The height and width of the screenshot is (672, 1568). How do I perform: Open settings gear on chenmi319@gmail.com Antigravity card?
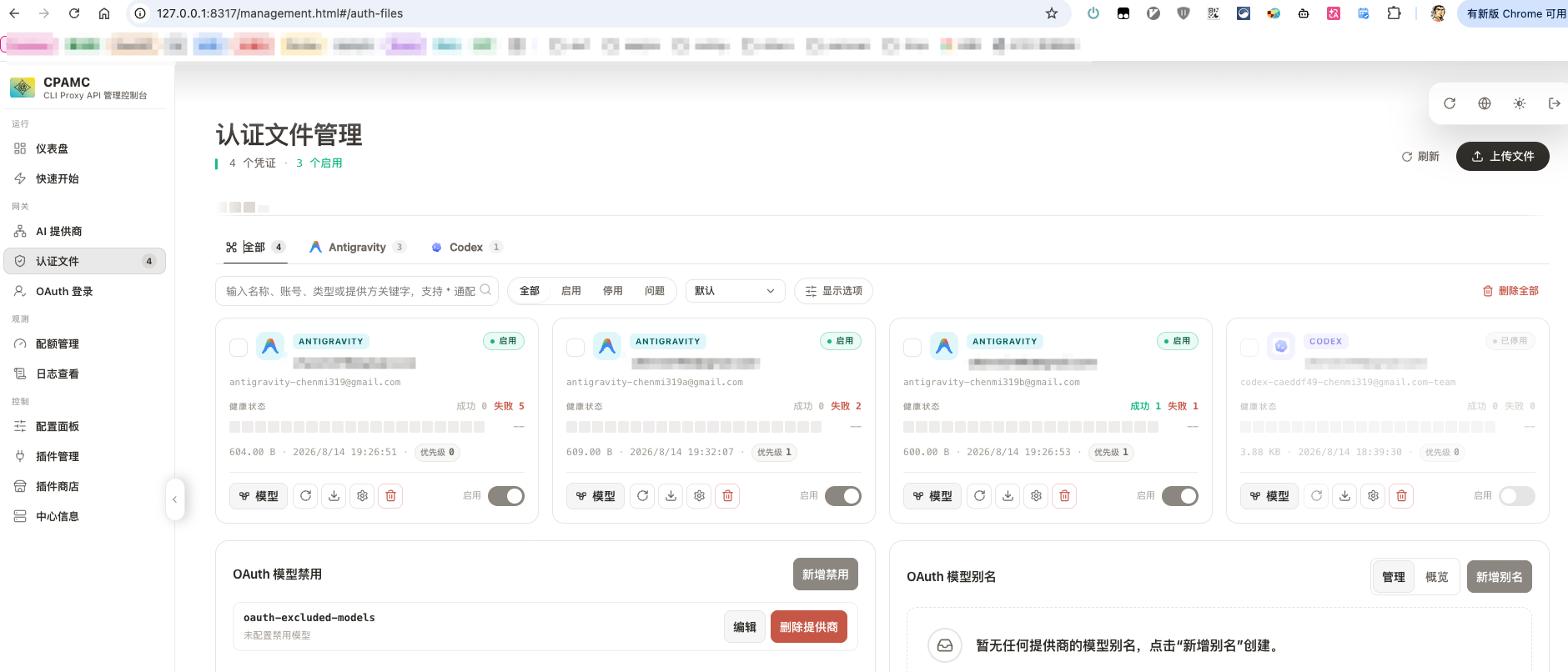363,496
